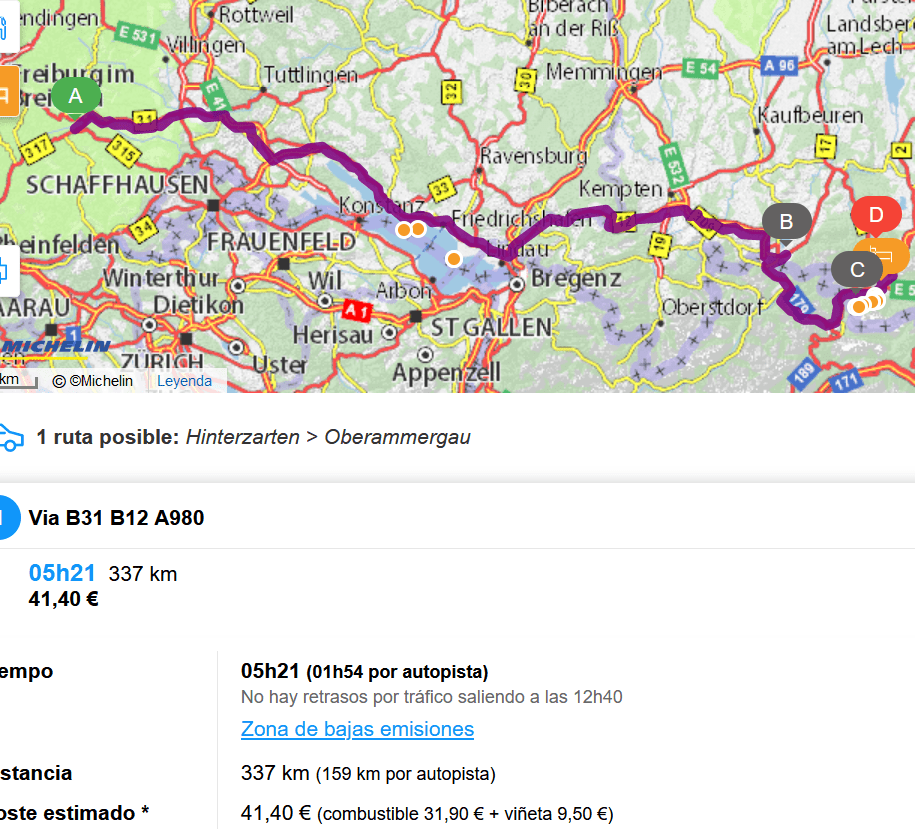Open the Leyenda map legend link
The width and height of the screenshot is (915, 829).
(184, 381)
